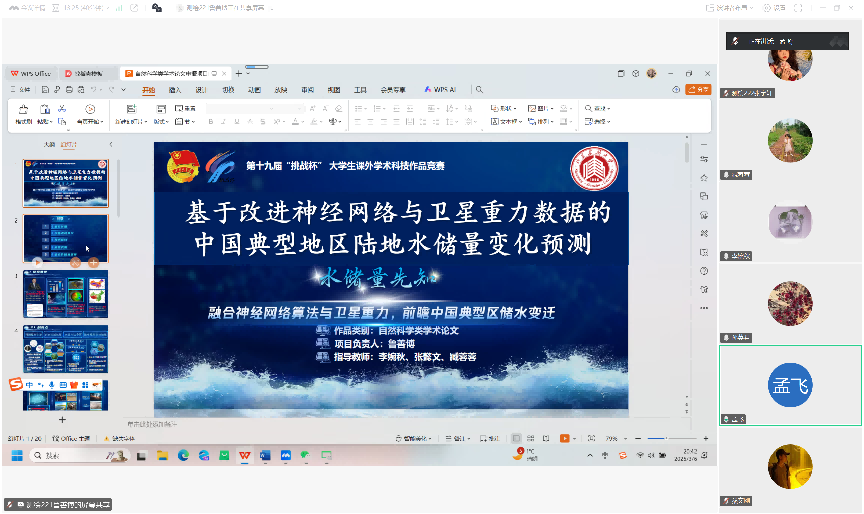864x514 pixels.
Task: Open the Word app on the taskbar
Action: coord(265,456)
